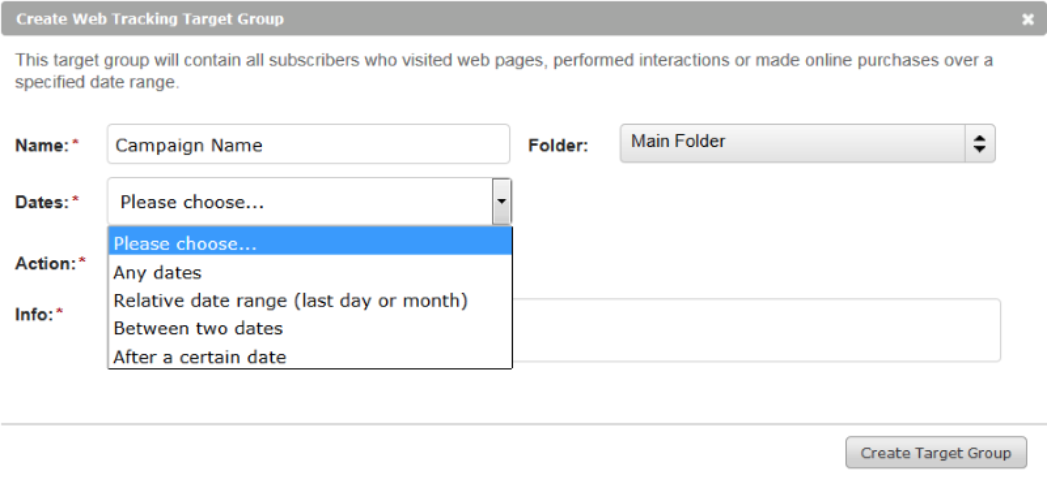
Task: Collapse the Dates list via its arrow button
Action: click(501, 202)
